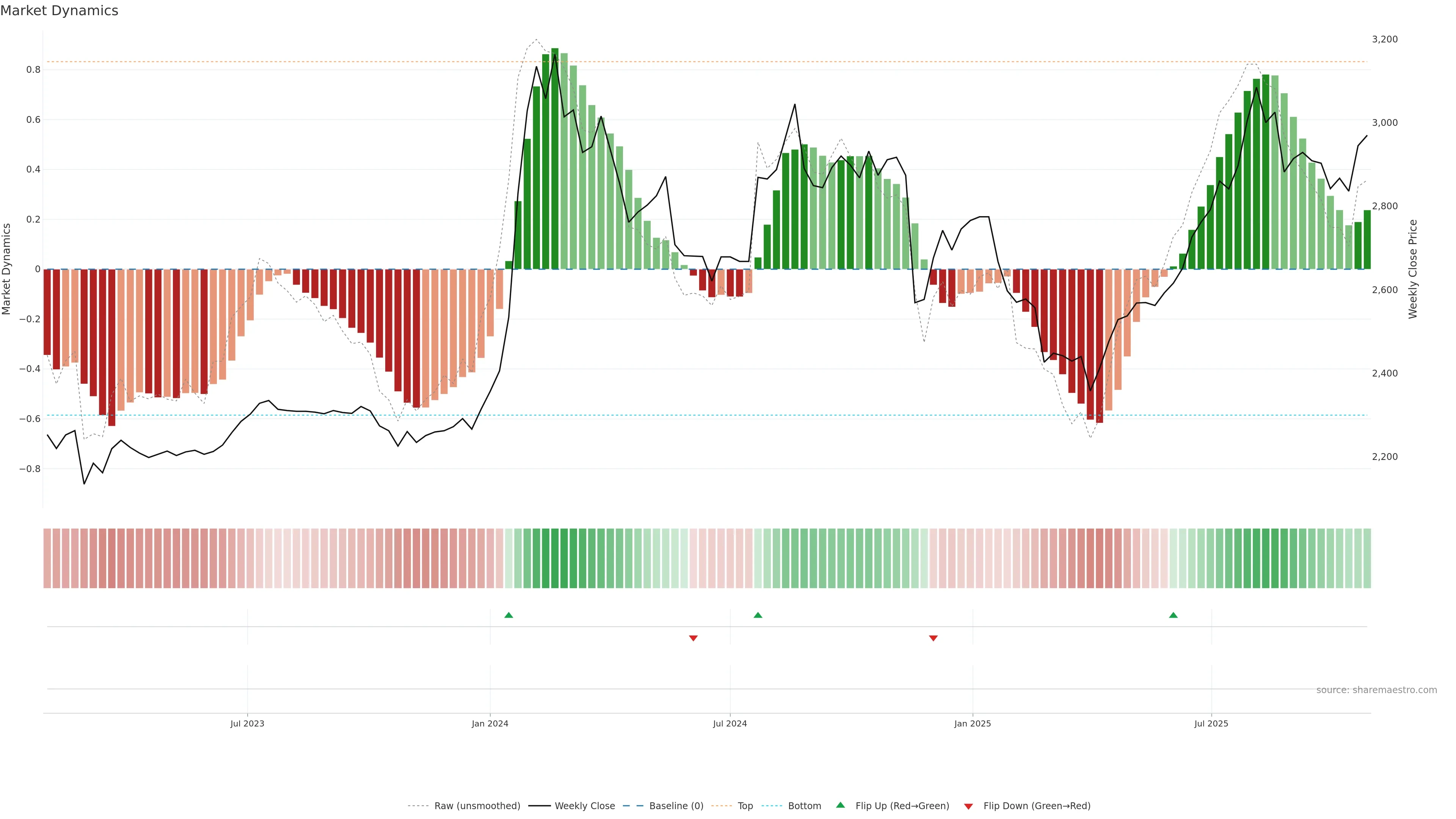
Task: Click the Flip Down red triangle legend icon
Action: (x=968, y=806)
